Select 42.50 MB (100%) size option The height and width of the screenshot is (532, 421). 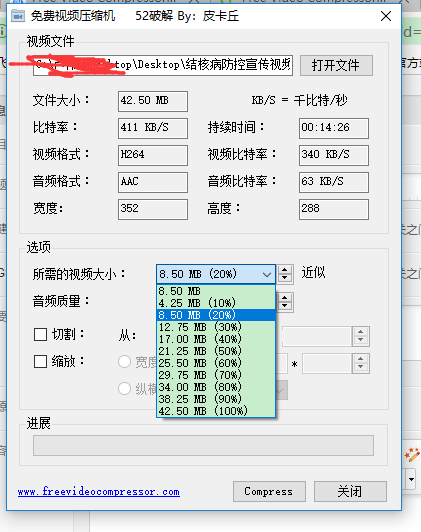coord(216,411)
